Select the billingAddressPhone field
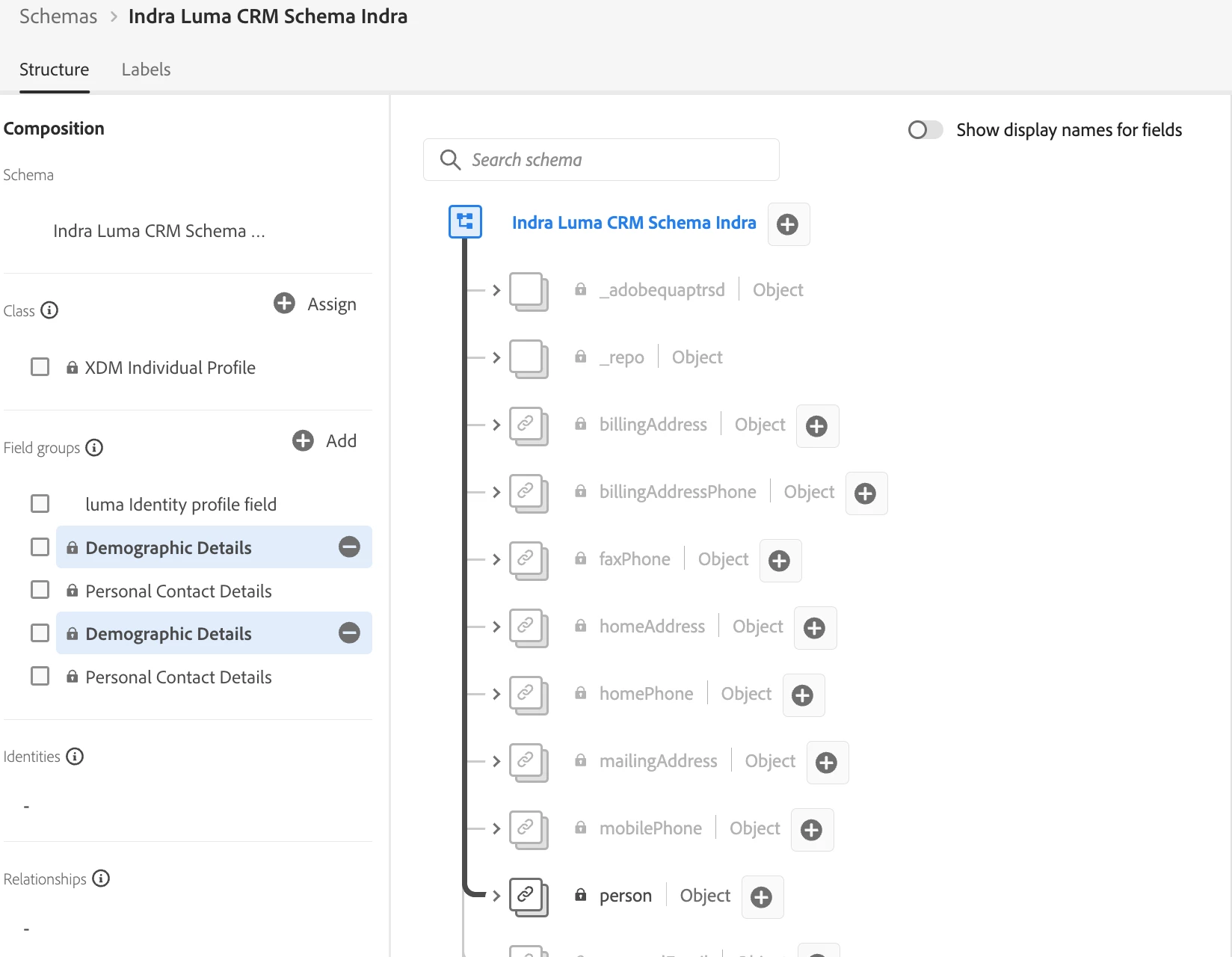 click(677, 492)
